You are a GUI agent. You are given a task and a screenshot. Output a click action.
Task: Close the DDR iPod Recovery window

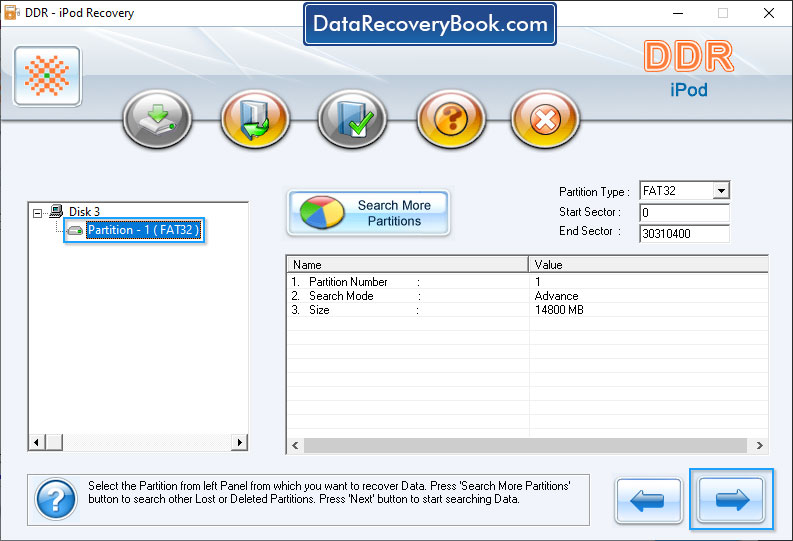769,13
